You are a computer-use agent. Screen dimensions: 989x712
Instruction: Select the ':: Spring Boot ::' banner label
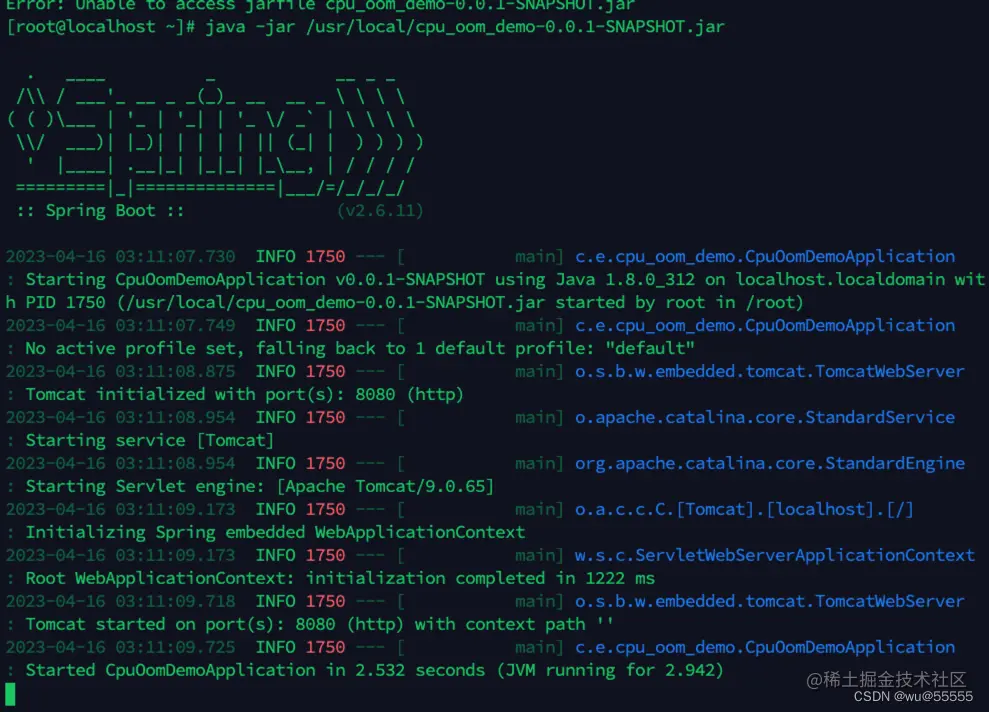pyautogui.click(x=100, y=211)
